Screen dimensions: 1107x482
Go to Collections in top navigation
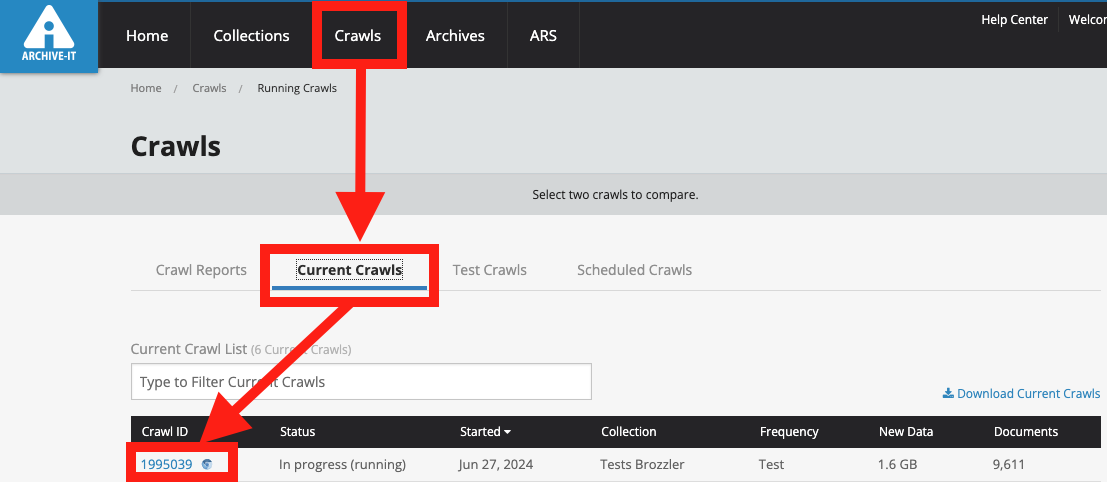pyautogui.click(x=251, y=36)
